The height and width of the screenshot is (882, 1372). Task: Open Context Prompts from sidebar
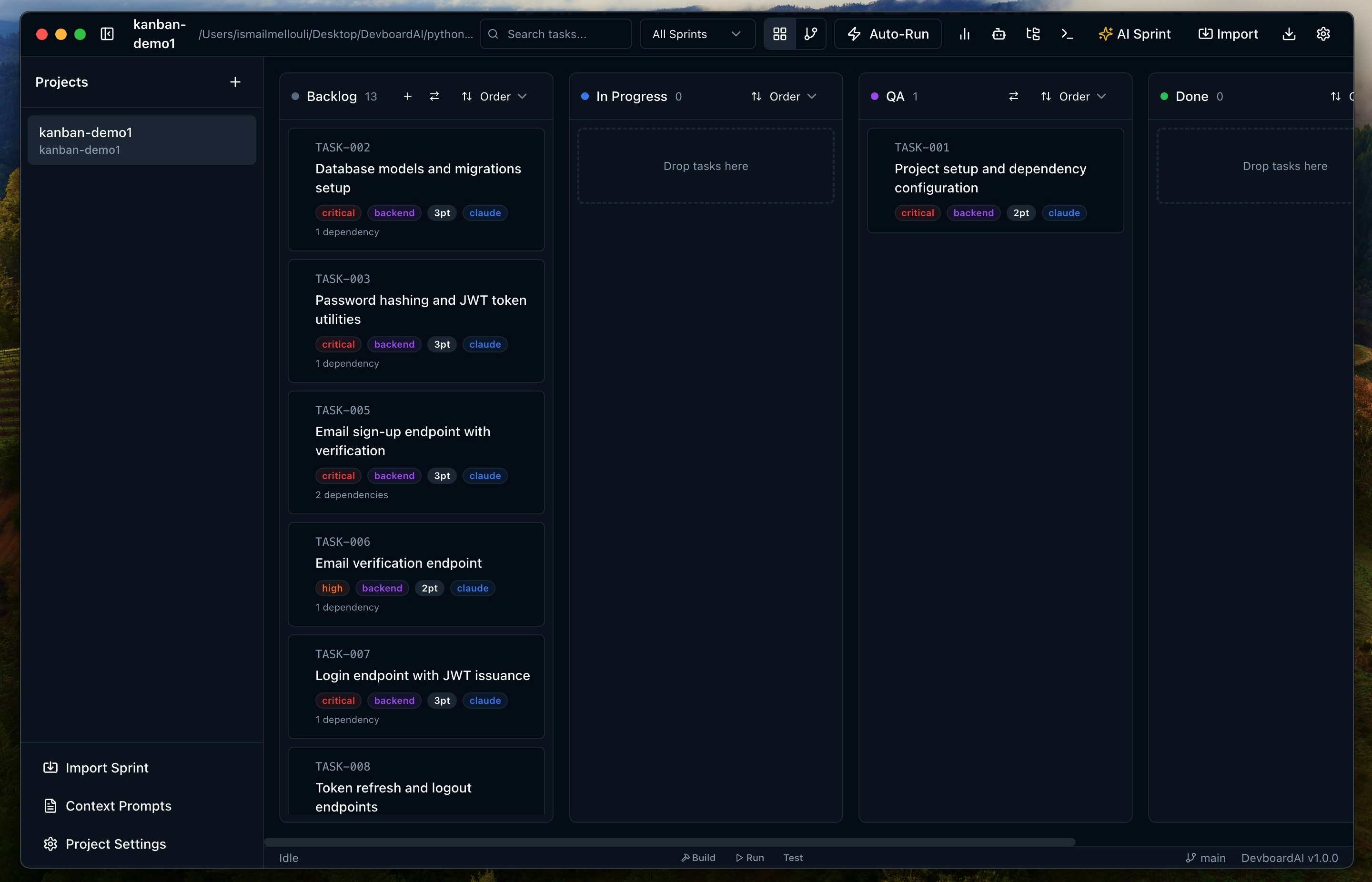(x=118, y=806)
